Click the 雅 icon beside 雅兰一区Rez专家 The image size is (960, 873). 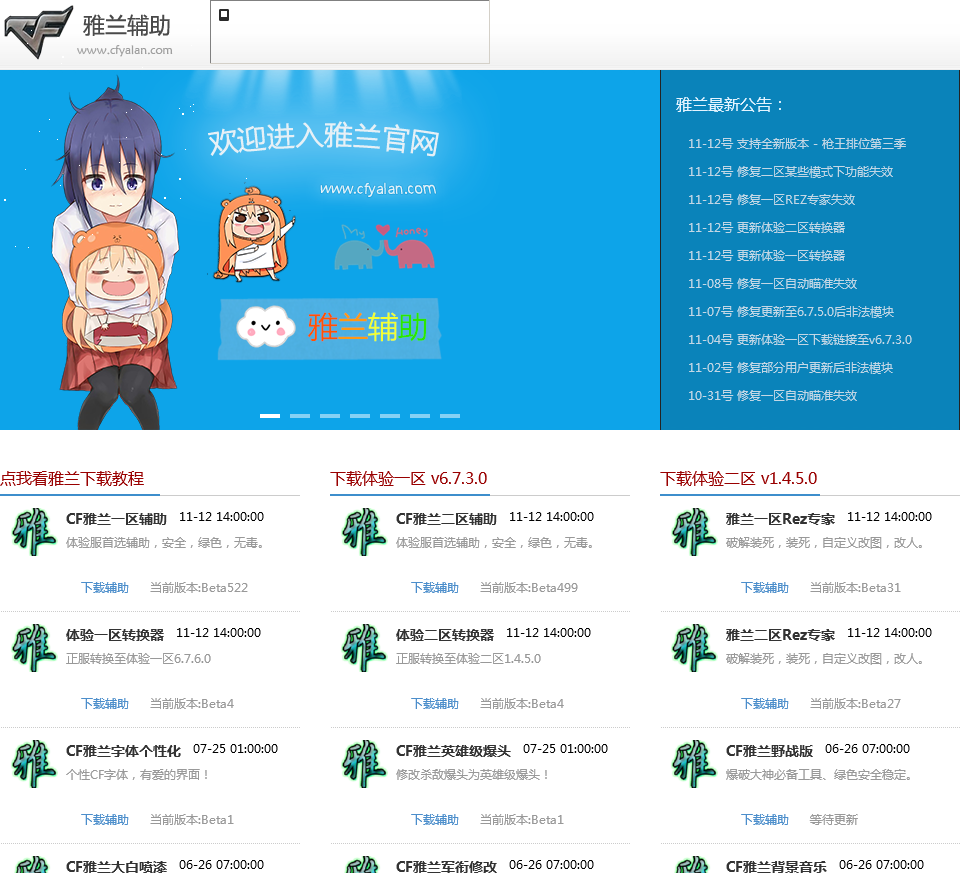[x=694, y=531]
